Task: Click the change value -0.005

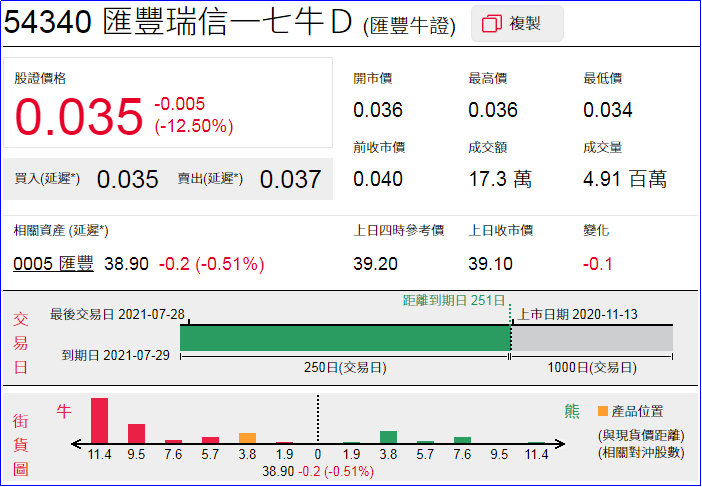Action: [x=180, y=104]
